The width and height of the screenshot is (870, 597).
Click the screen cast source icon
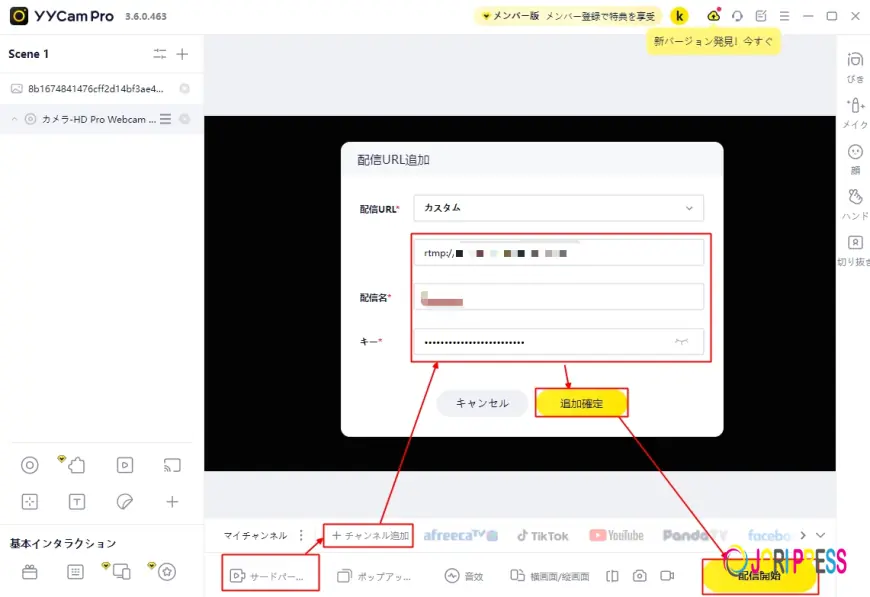pos(172,465)
